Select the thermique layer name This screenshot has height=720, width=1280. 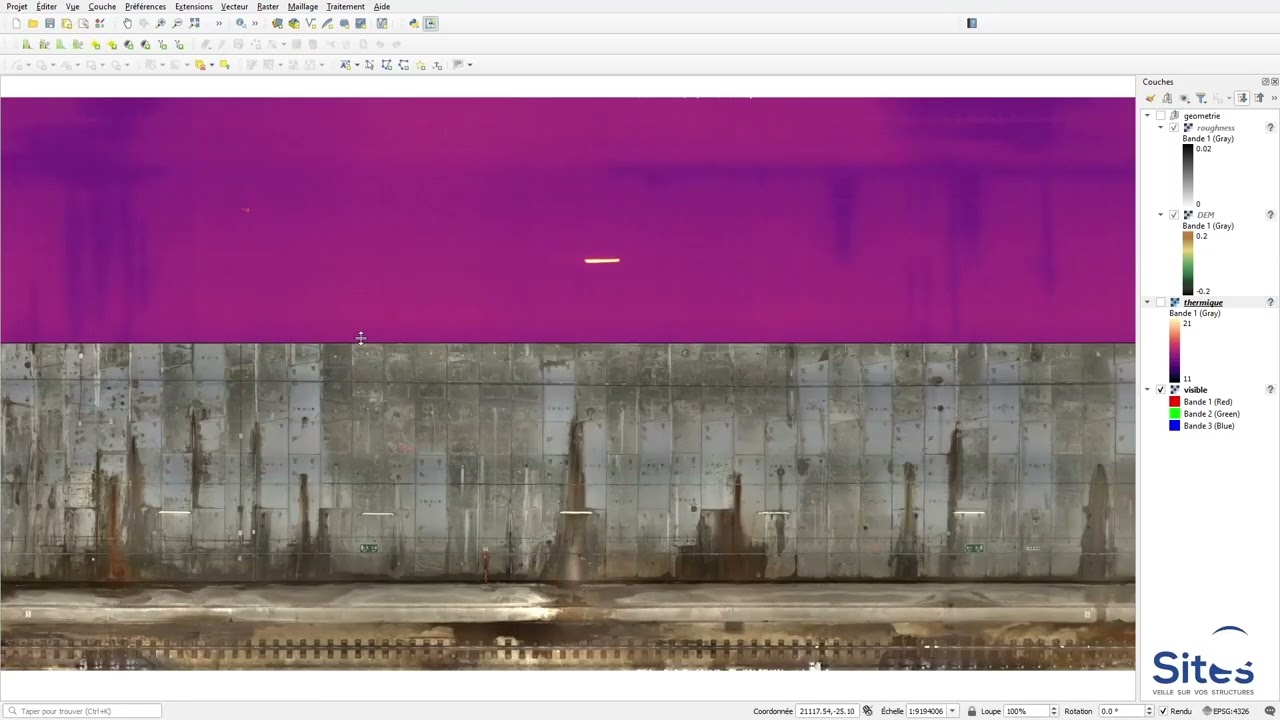[1203, 302]
